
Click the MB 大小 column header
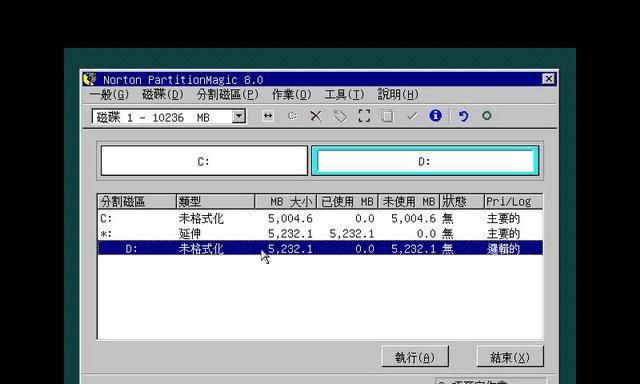click(x=286, y=202)
